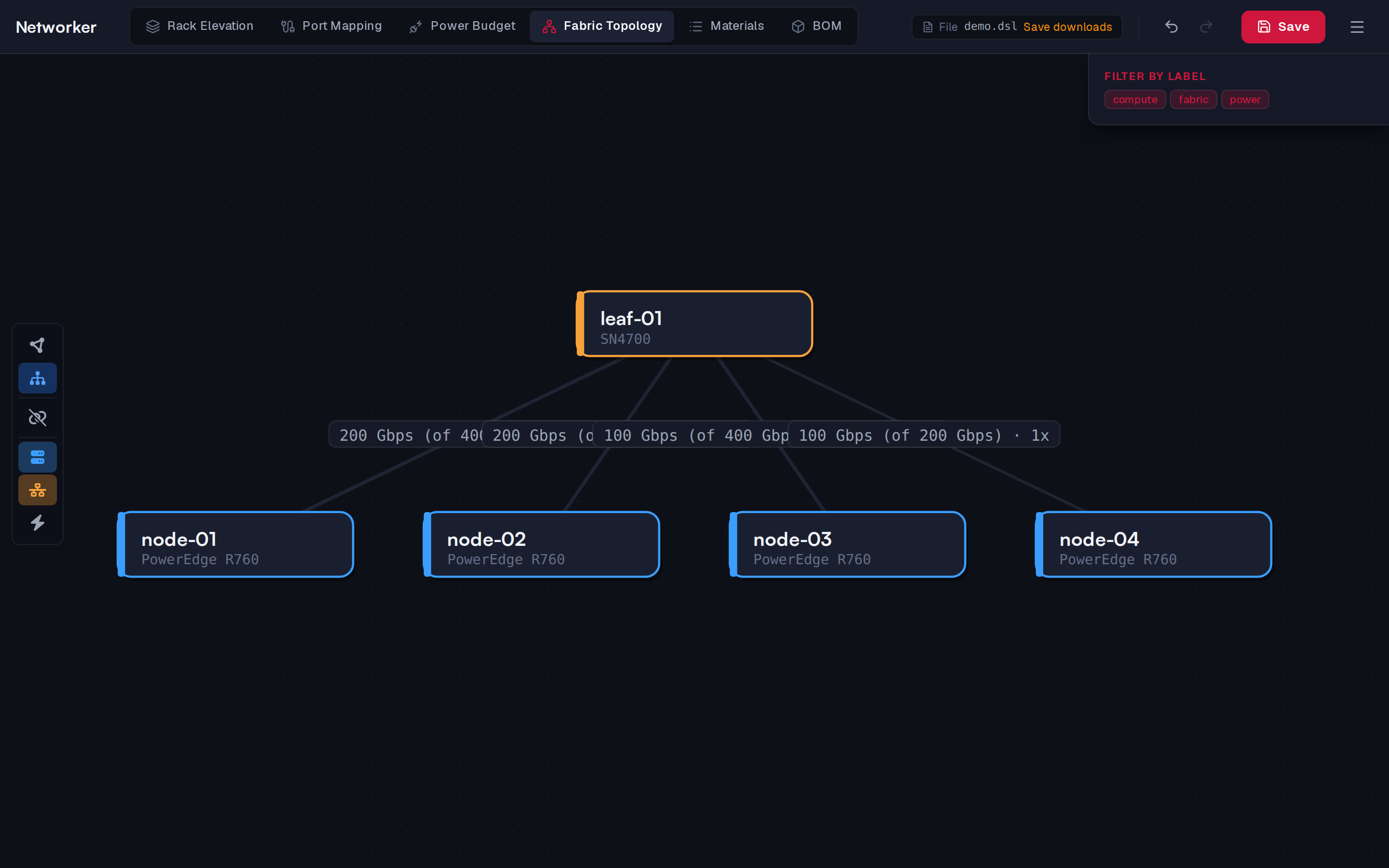Select the node-01 PowerEdge R760 card
This screenshot has height=868, width=1389.
click(x=235, y=544)
